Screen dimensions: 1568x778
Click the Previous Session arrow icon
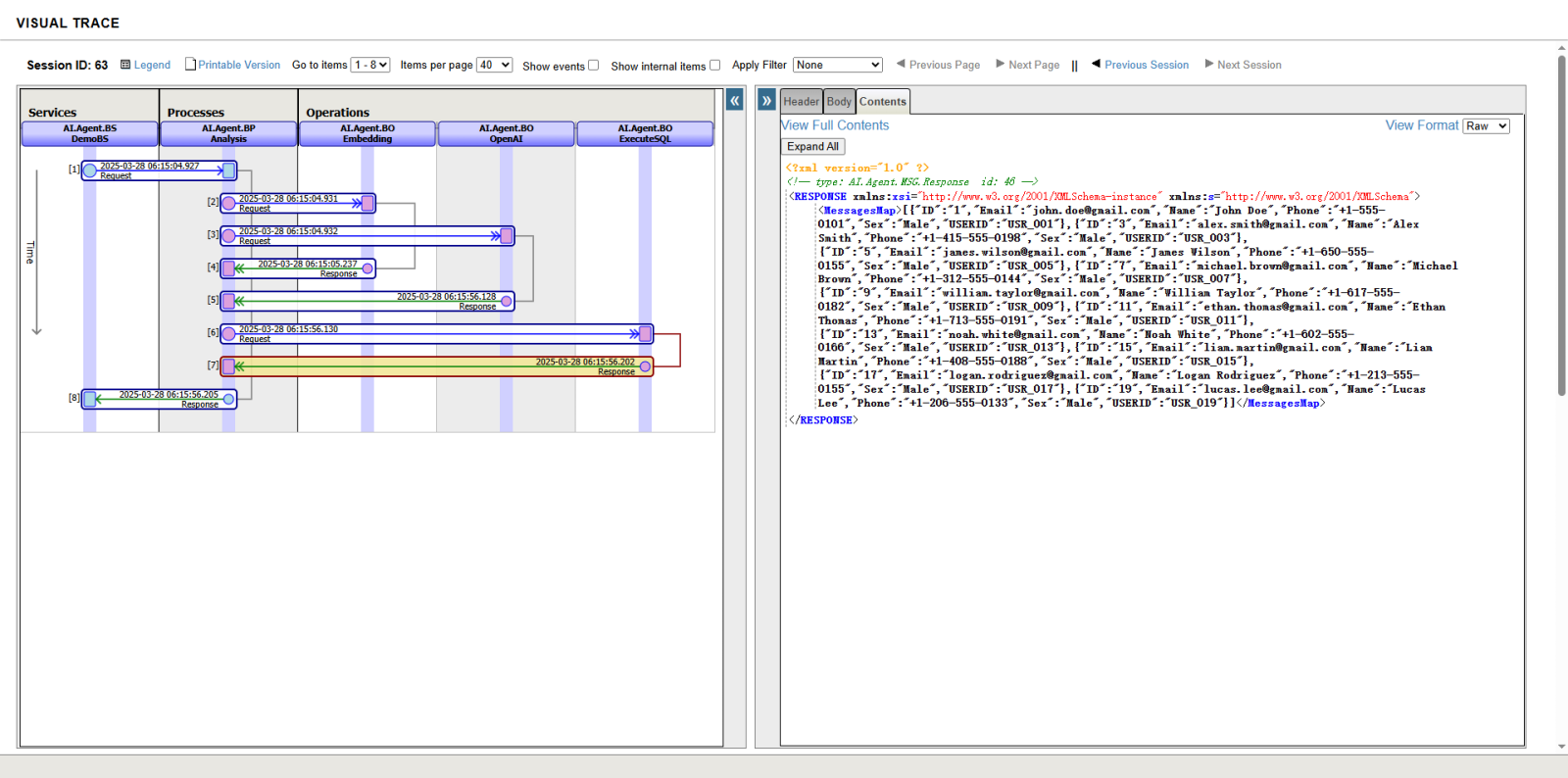pos(1096,64)
